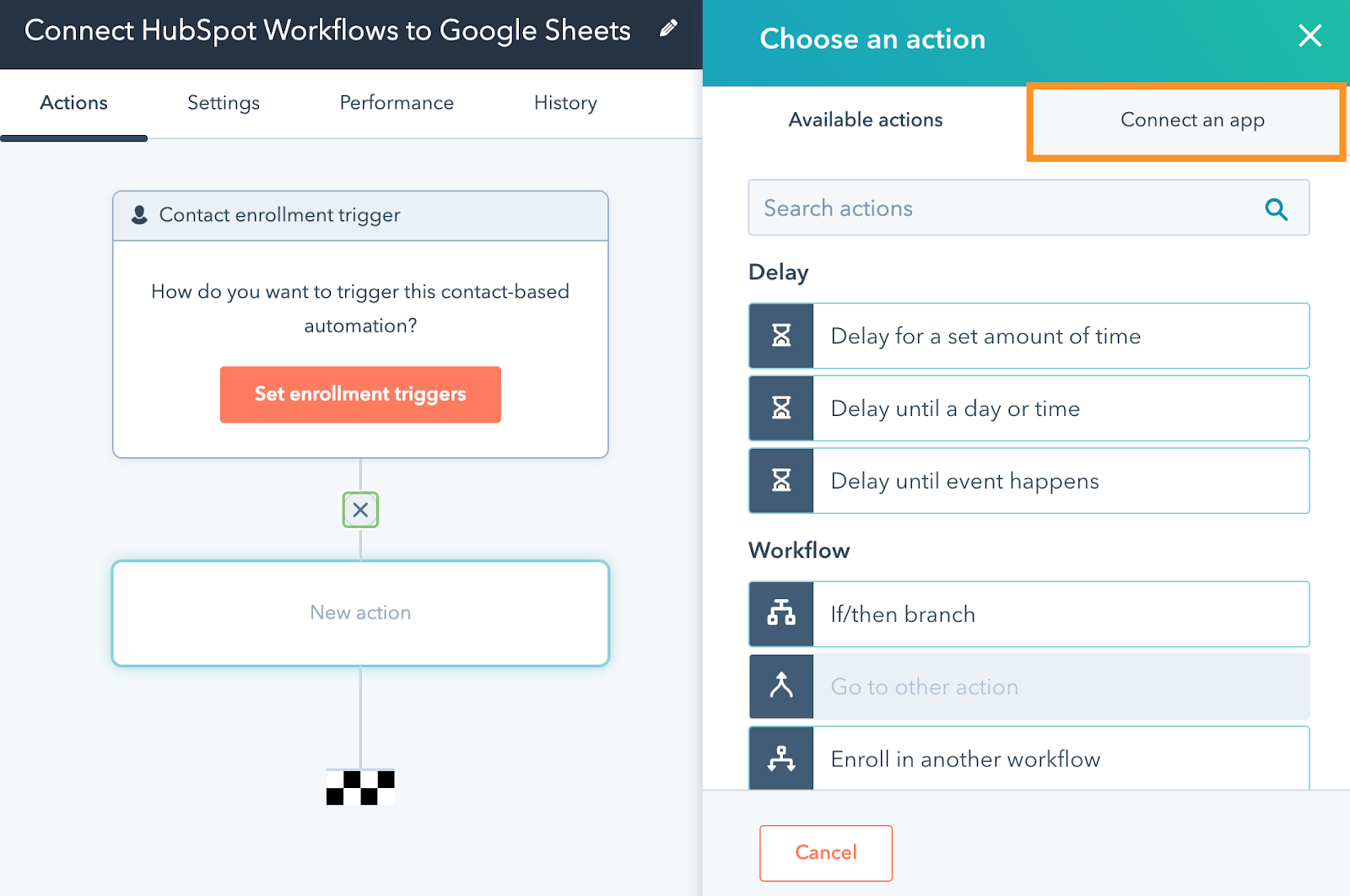Click the contact icon on the enrollment trigger
This screenshot has width=1350, height=896.
[139, 215]
